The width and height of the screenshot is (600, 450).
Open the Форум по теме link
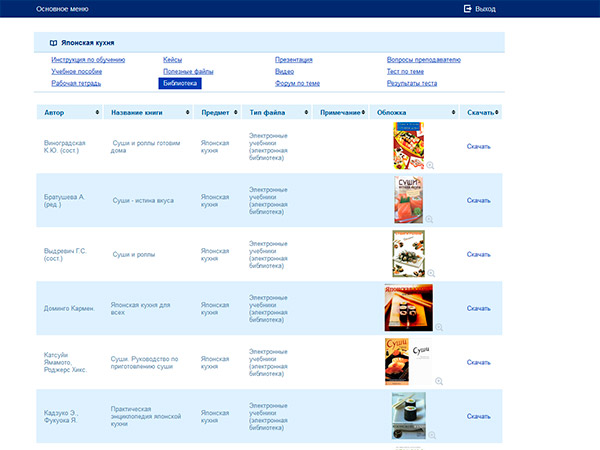pos(297,84)
